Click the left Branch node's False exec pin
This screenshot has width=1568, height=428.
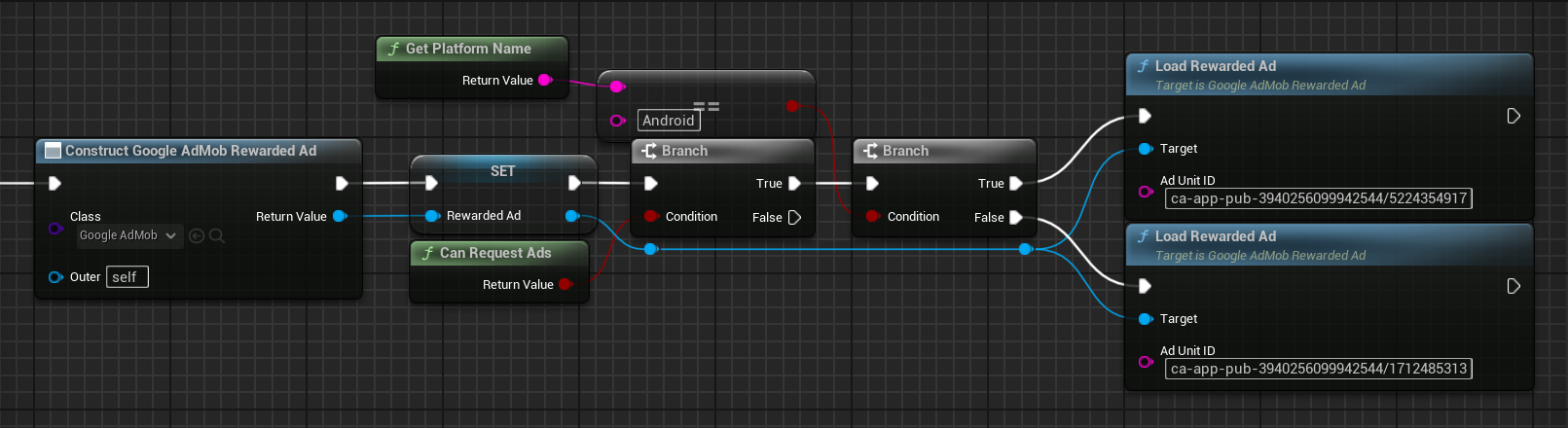click(794, 217)
